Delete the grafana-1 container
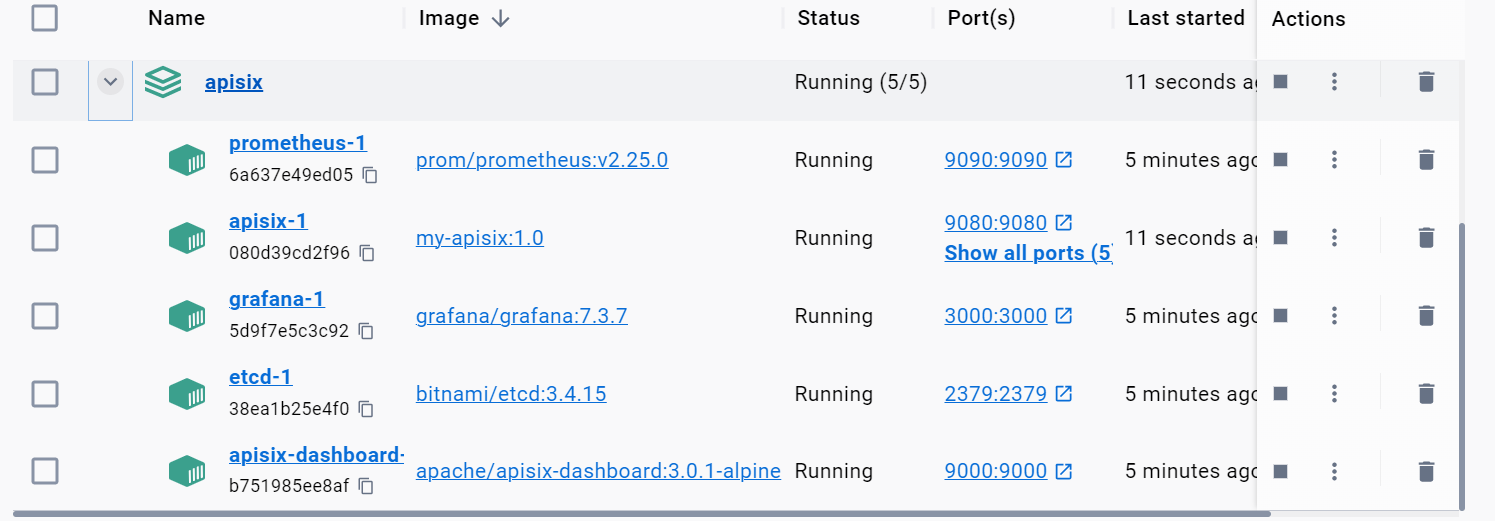 tap(1427, 316)
